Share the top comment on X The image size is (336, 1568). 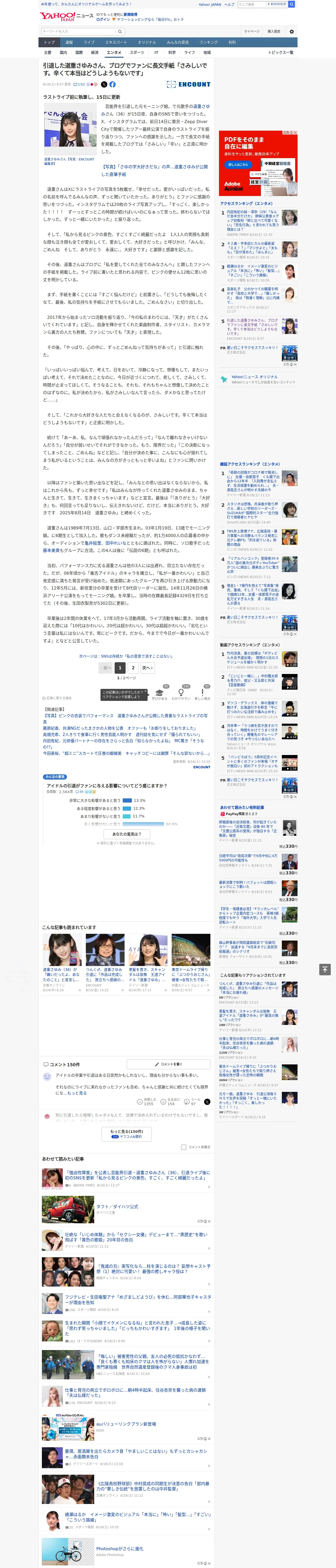pyautogui.click(x=207, y=1102)
